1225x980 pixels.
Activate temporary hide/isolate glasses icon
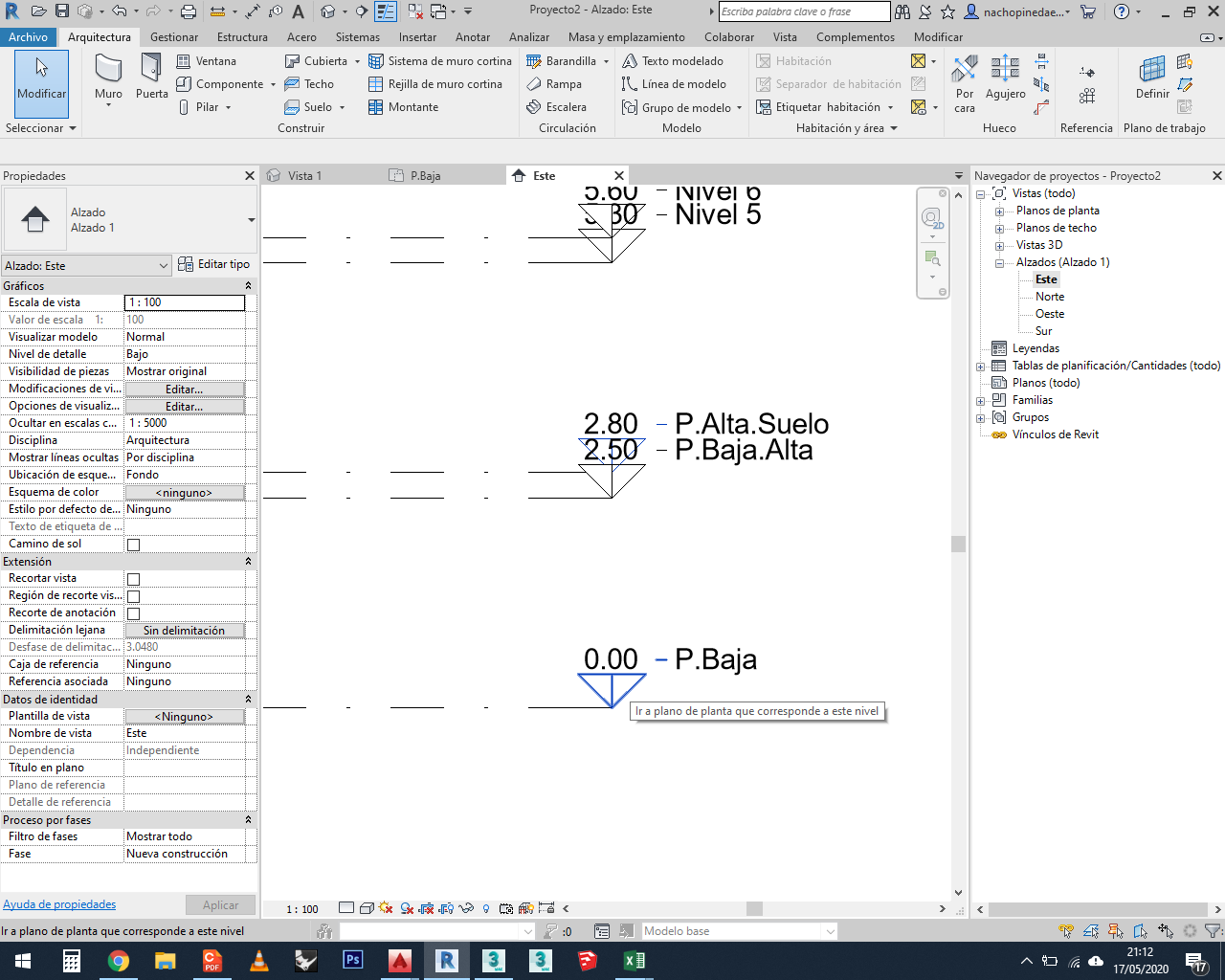coord(466,907)
